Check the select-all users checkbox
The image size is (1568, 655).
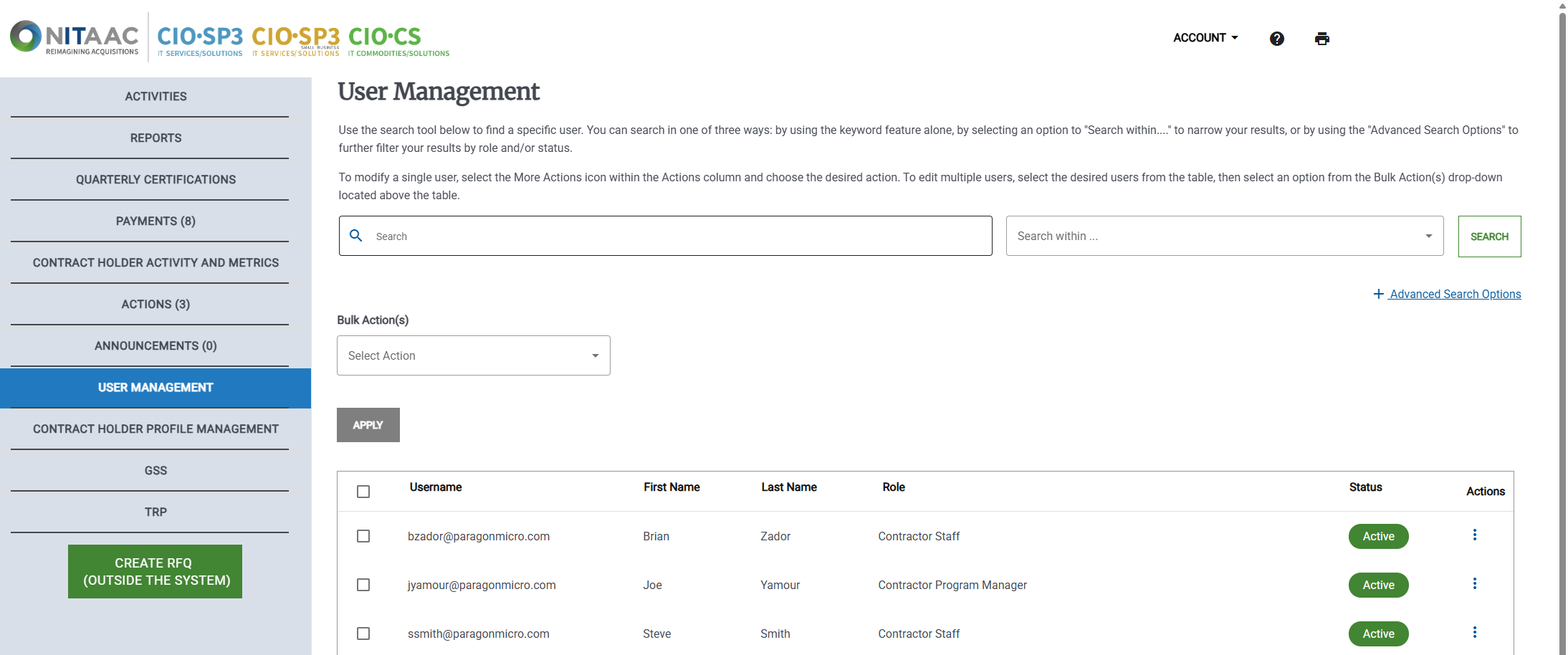pos(363,492)
